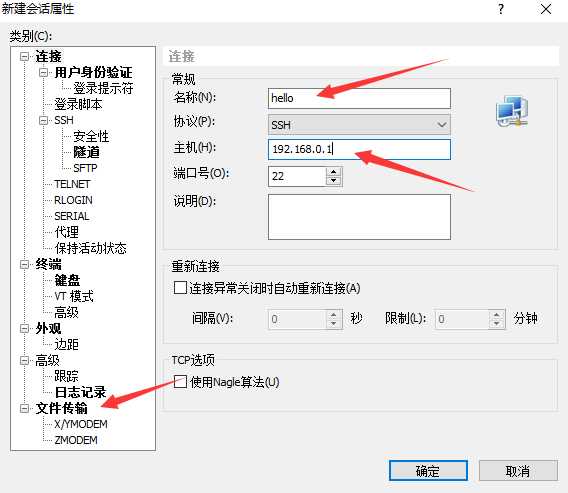Open the ZMODEM settings category
568x493 pixels.
point(76,440)
